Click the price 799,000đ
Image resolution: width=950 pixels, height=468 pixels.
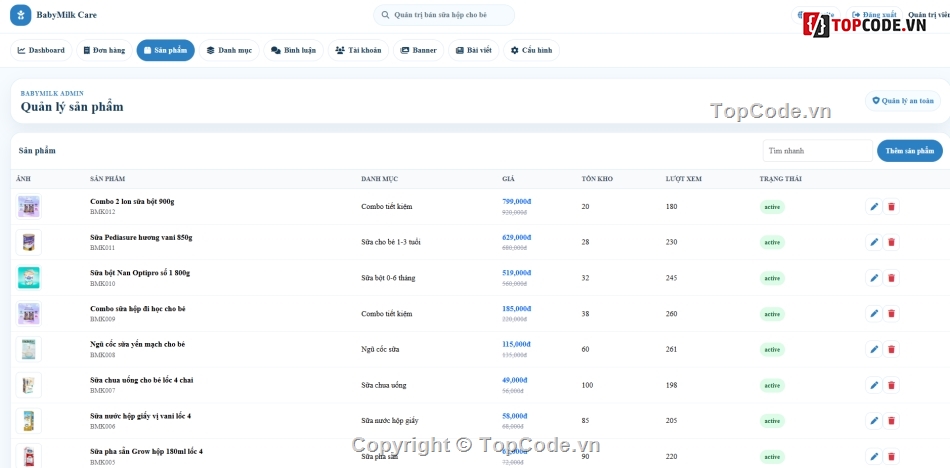(x=517, y=201)
